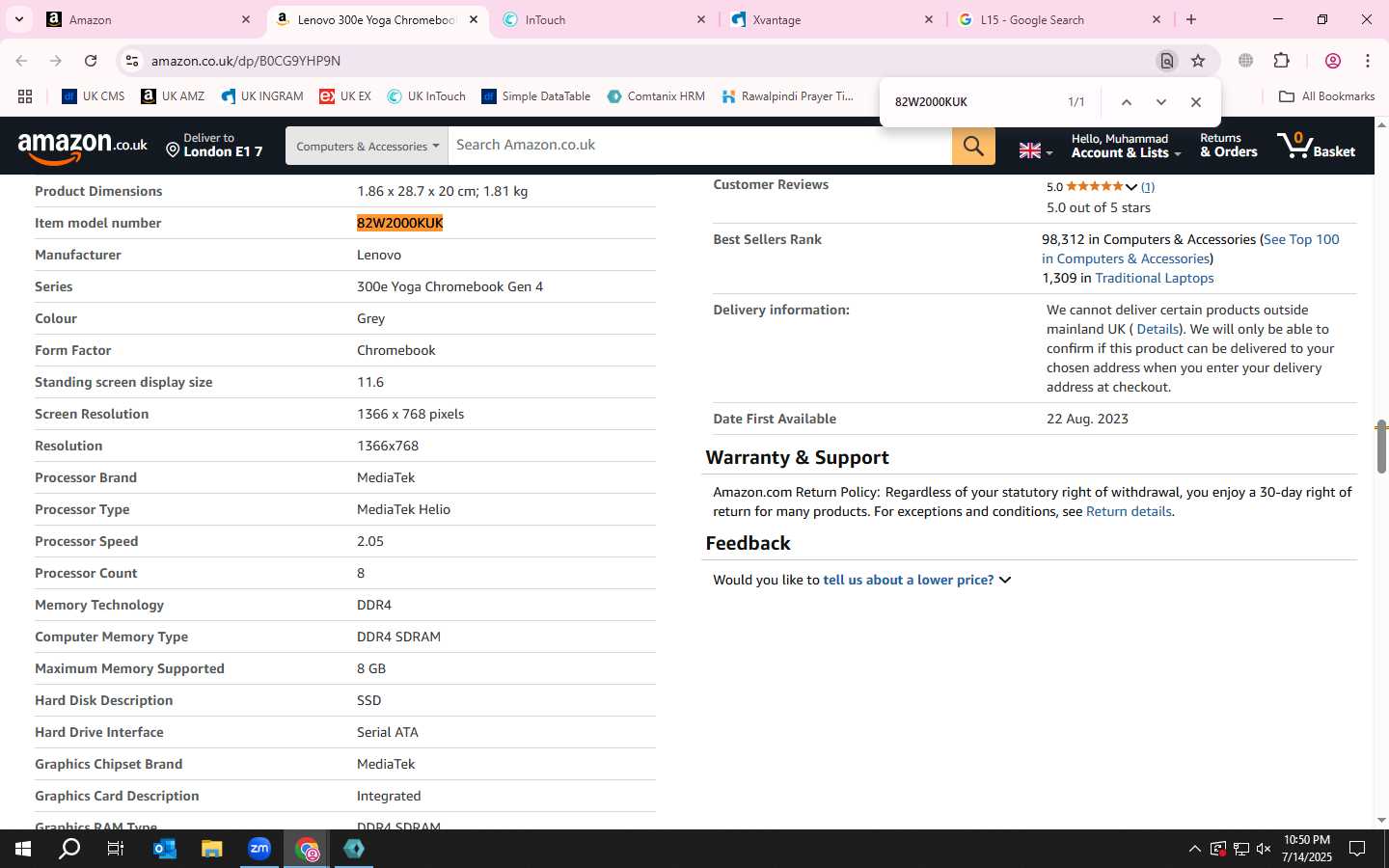Viewport: 1389px width, 868px height.
Task: View site information icon in address bar
Action: coord(132,61)
